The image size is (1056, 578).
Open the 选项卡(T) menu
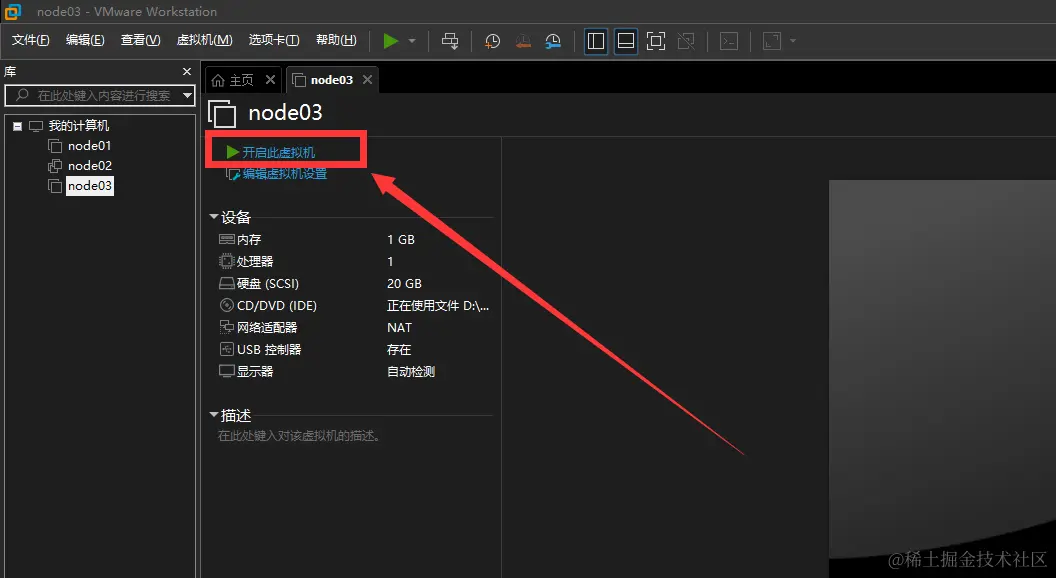coord(273,40)
